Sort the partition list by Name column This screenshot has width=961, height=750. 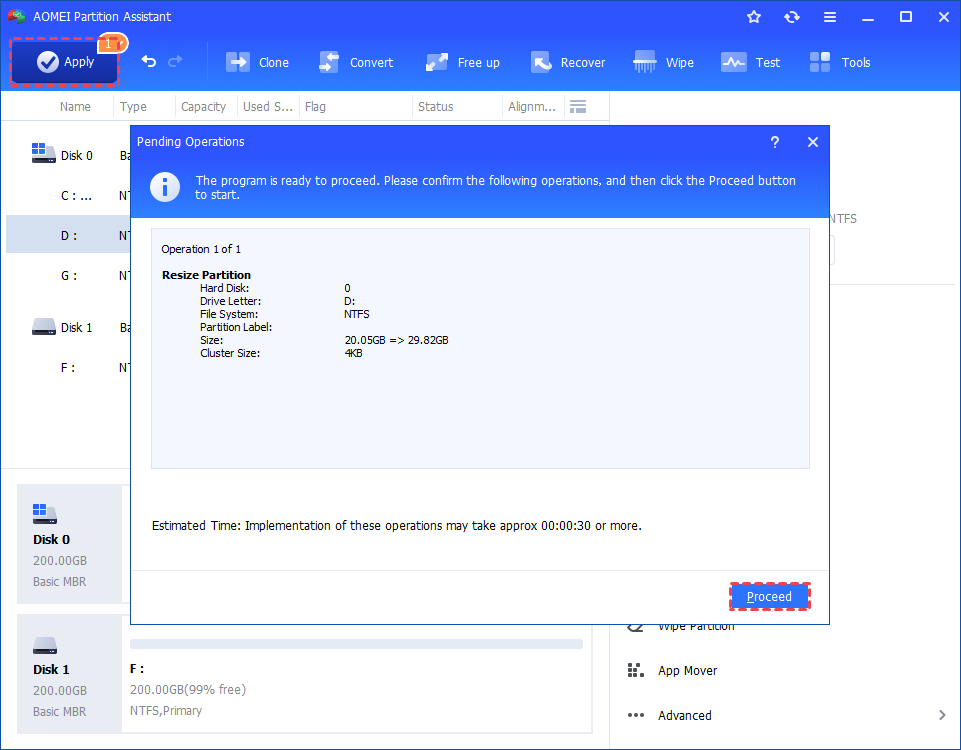pos(75,107)
